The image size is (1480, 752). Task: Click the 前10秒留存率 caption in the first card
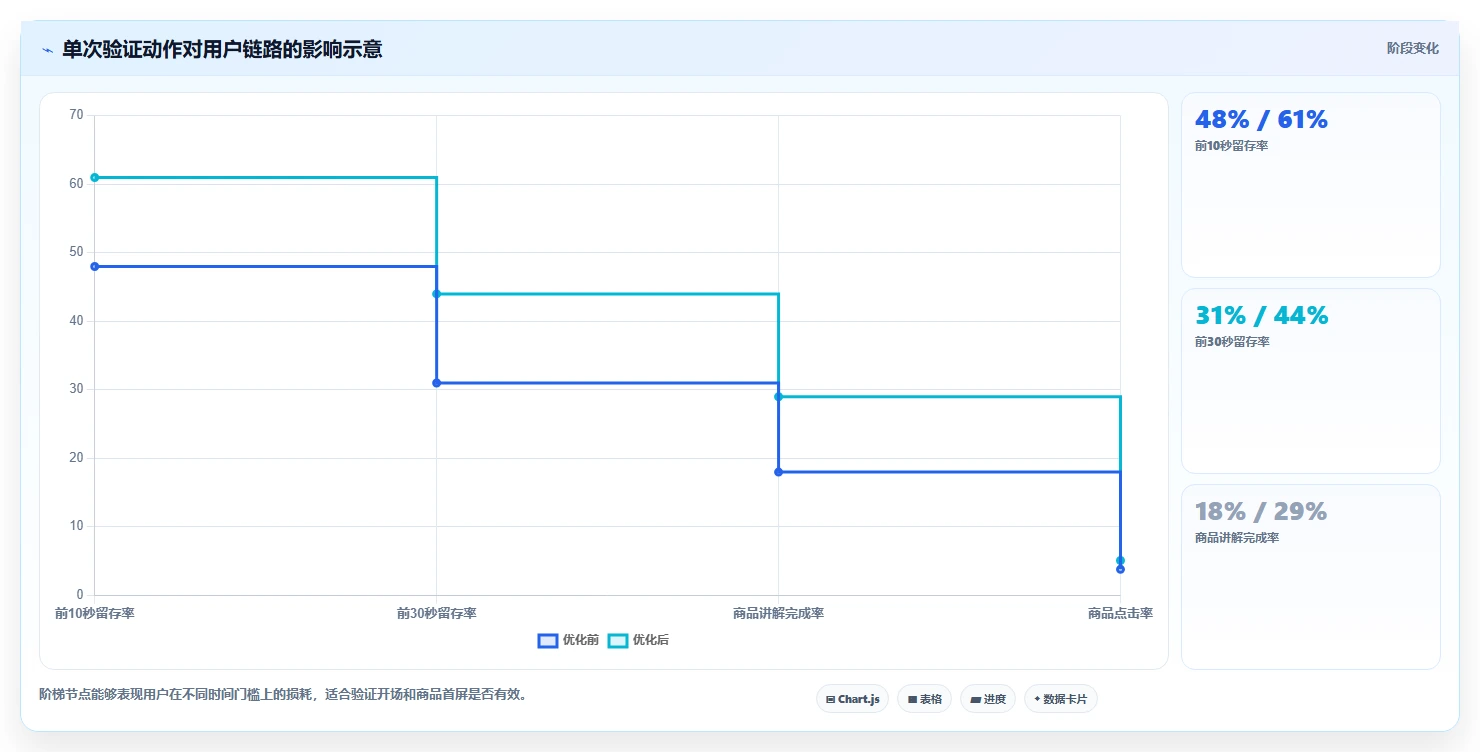[x=1231, y=146]
